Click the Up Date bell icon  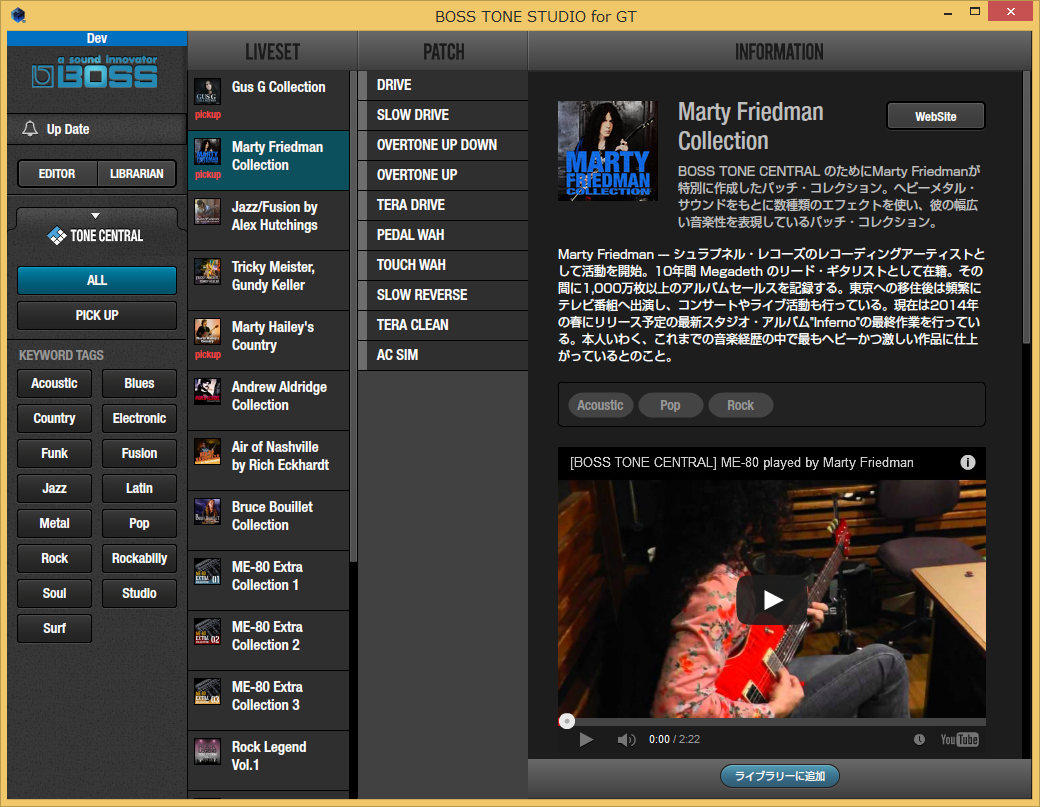[30, 129]
